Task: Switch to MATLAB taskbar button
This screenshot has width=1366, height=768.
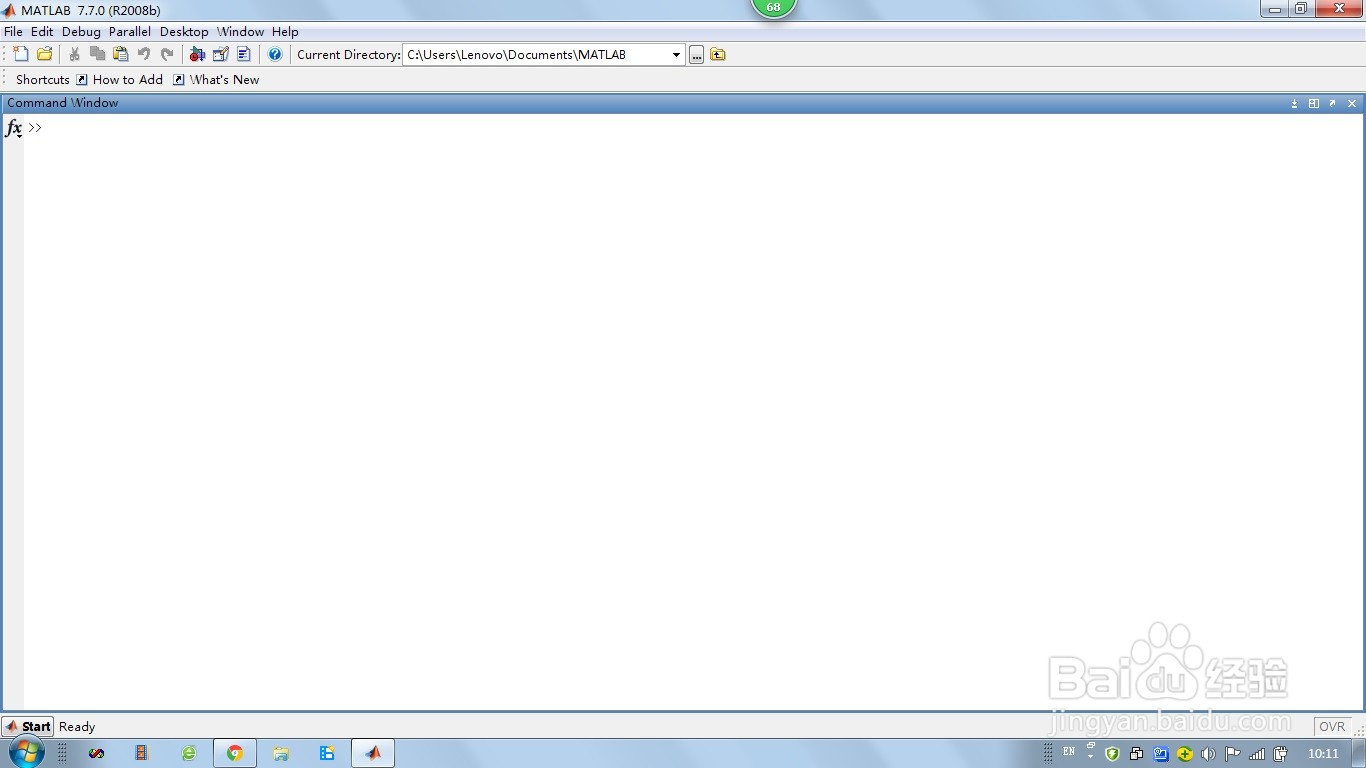Action: [373, 753]
